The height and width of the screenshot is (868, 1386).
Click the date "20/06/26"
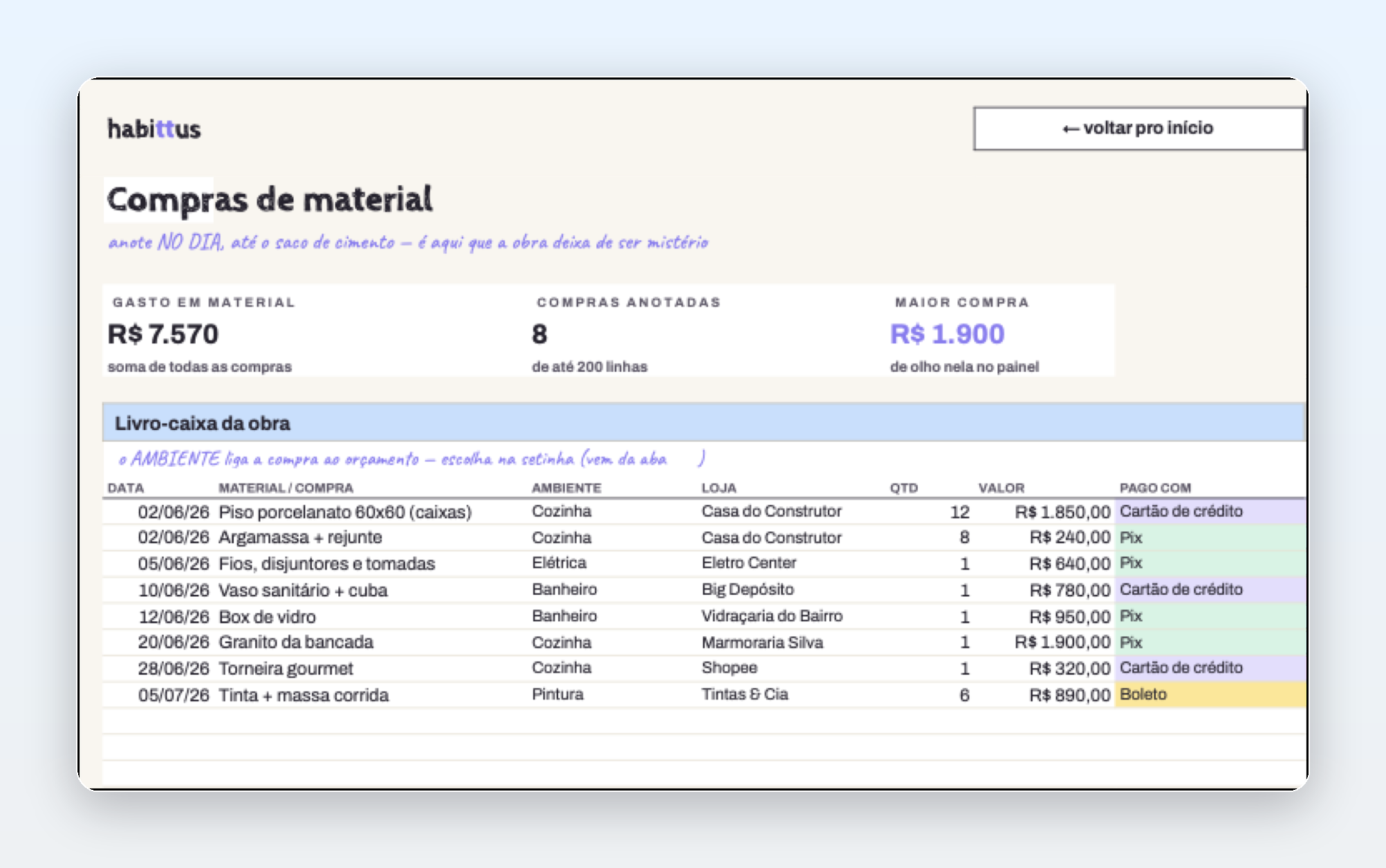[x=174, y=642]
